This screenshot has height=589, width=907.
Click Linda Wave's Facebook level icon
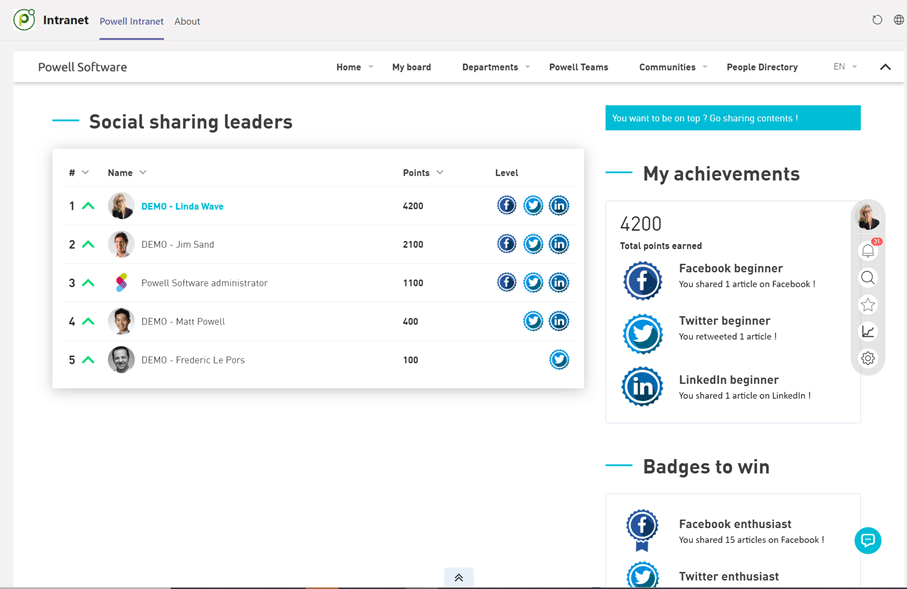(507, 205)
